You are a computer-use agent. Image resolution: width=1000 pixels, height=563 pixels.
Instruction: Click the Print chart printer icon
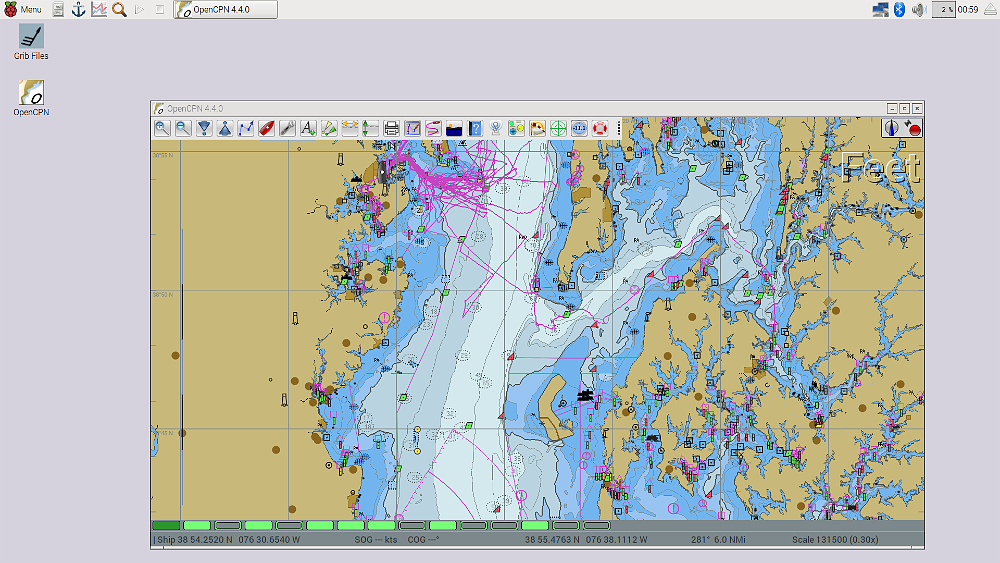392,128
